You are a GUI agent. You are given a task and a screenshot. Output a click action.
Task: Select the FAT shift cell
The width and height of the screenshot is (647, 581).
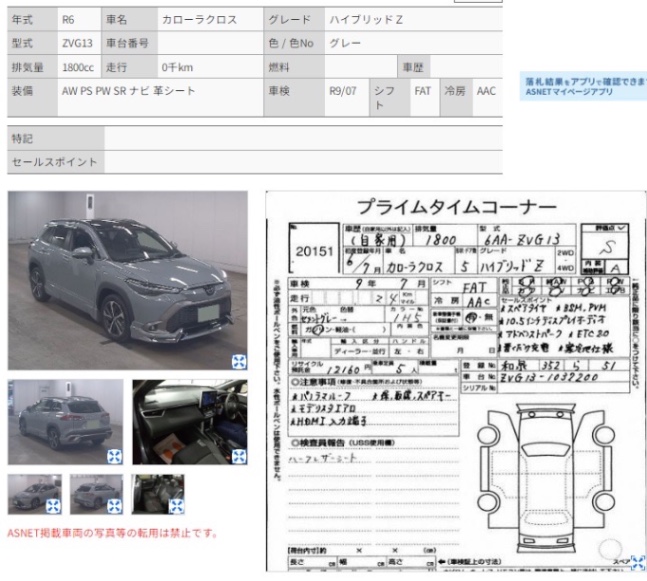(x=424, y=98)
